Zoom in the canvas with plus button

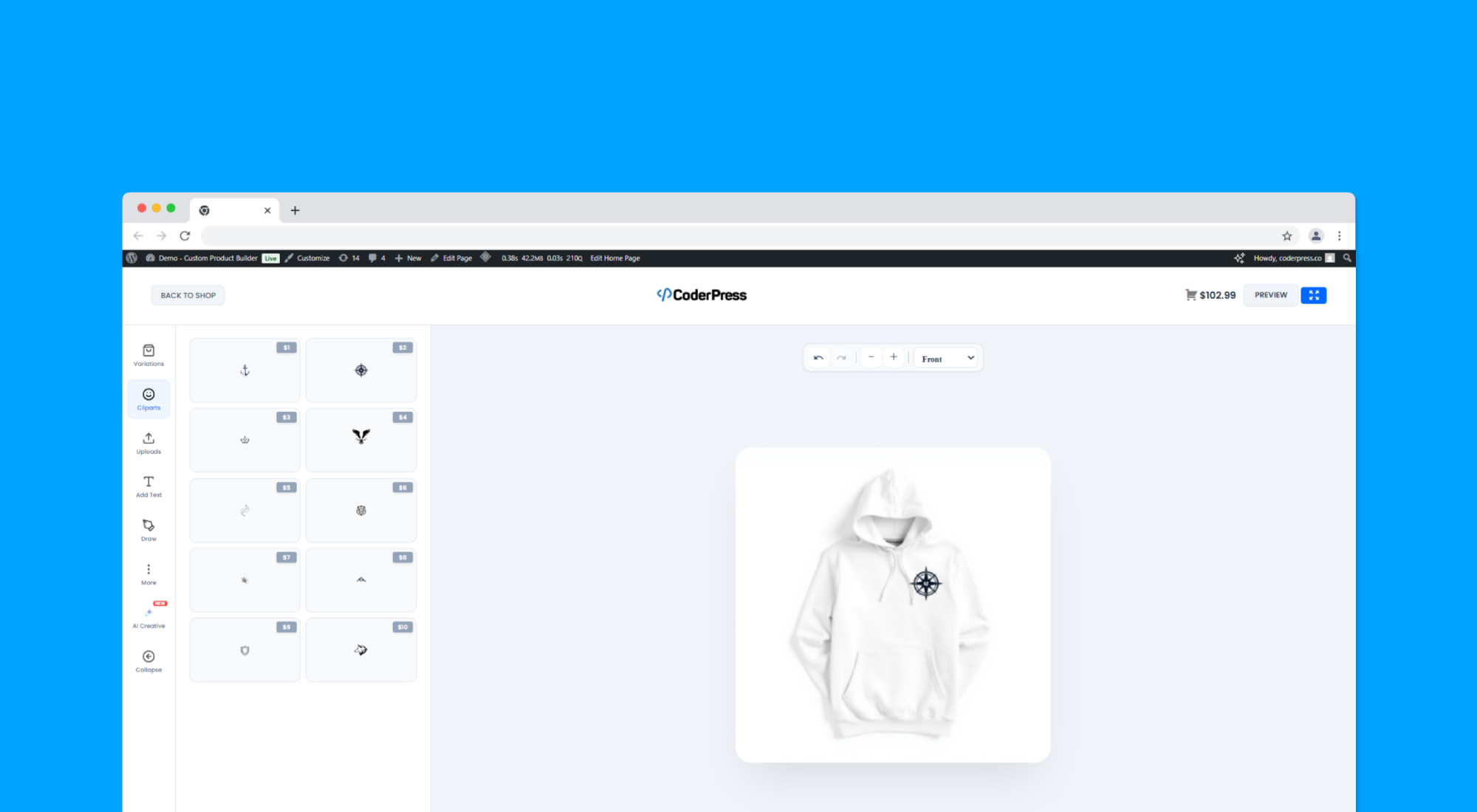(x=894, y=357)
